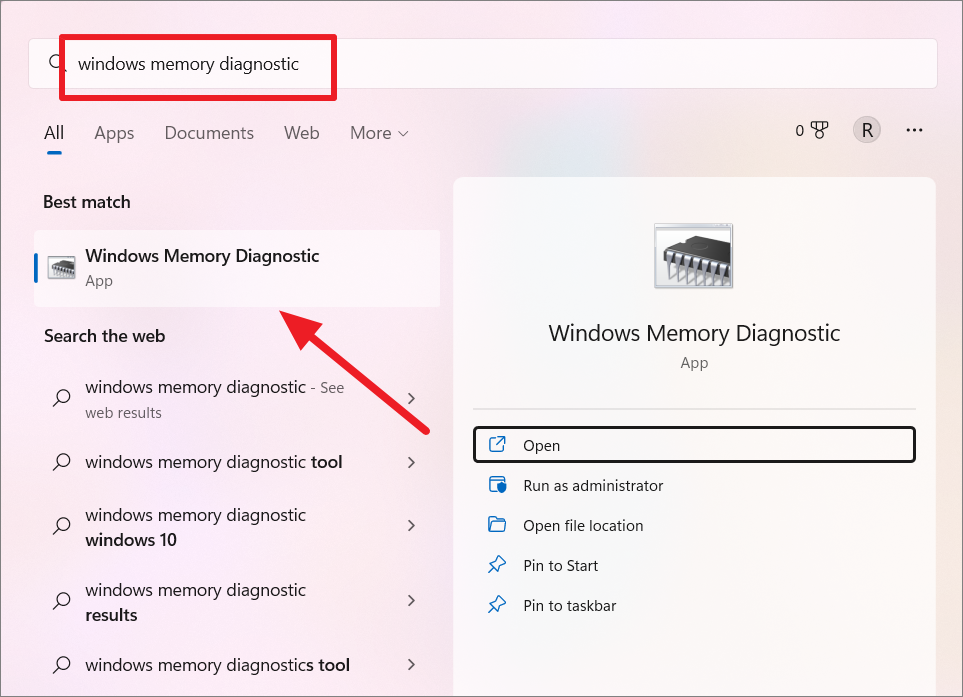The image size is (963, 697).
Task: Click the rewards trophy icon
Action: pos(819,130)
